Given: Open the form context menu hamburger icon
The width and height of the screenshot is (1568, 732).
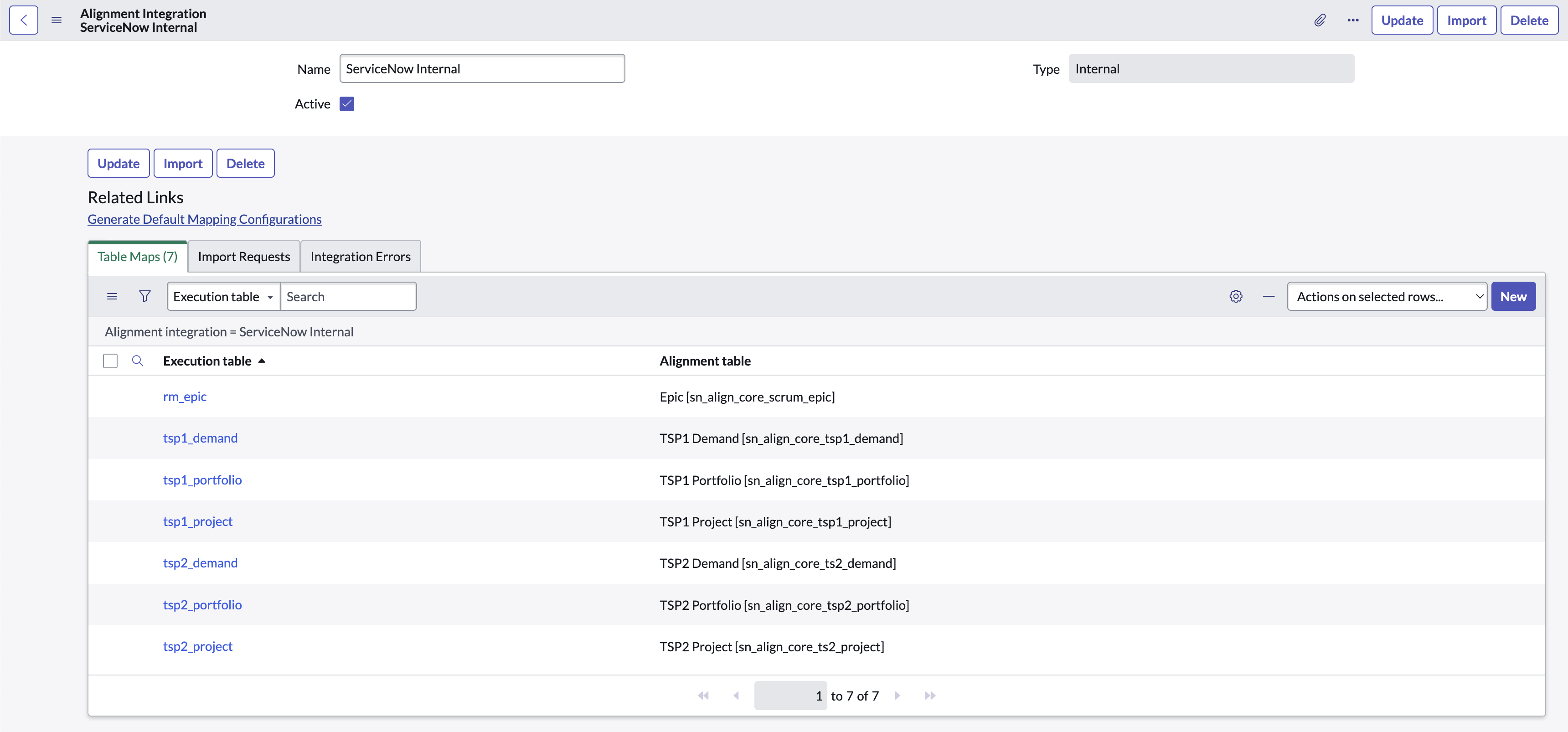Looking at the screenshot, I should 57,20.
